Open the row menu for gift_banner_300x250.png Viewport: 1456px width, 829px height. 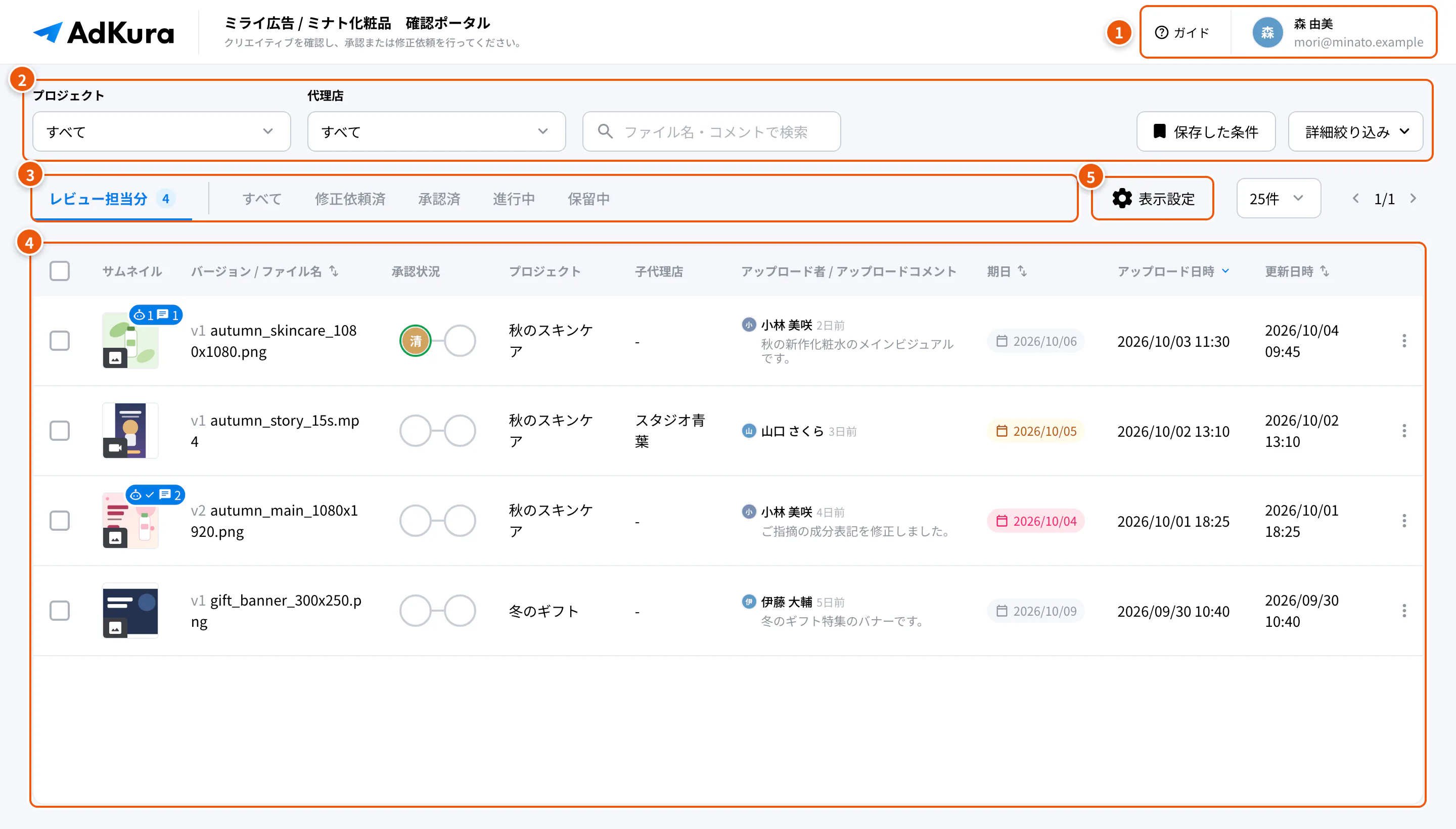click(1404, 610)
